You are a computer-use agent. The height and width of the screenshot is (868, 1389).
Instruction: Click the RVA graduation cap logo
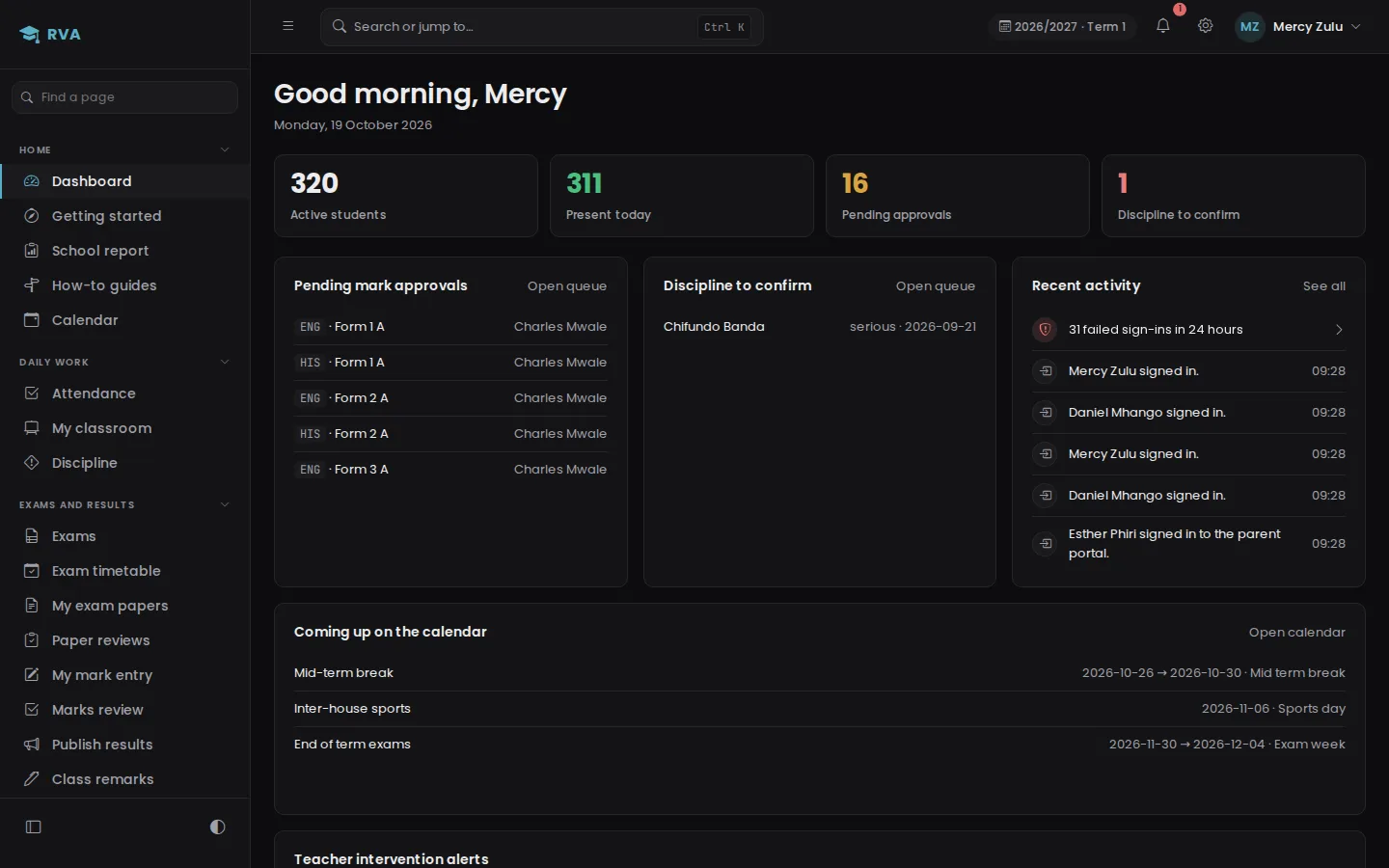30,35
